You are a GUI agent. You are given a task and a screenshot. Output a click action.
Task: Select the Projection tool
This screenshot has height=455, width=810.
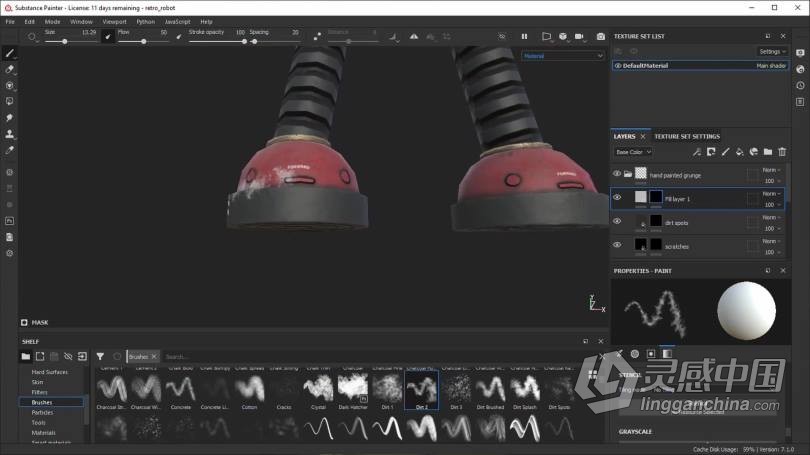9,86
